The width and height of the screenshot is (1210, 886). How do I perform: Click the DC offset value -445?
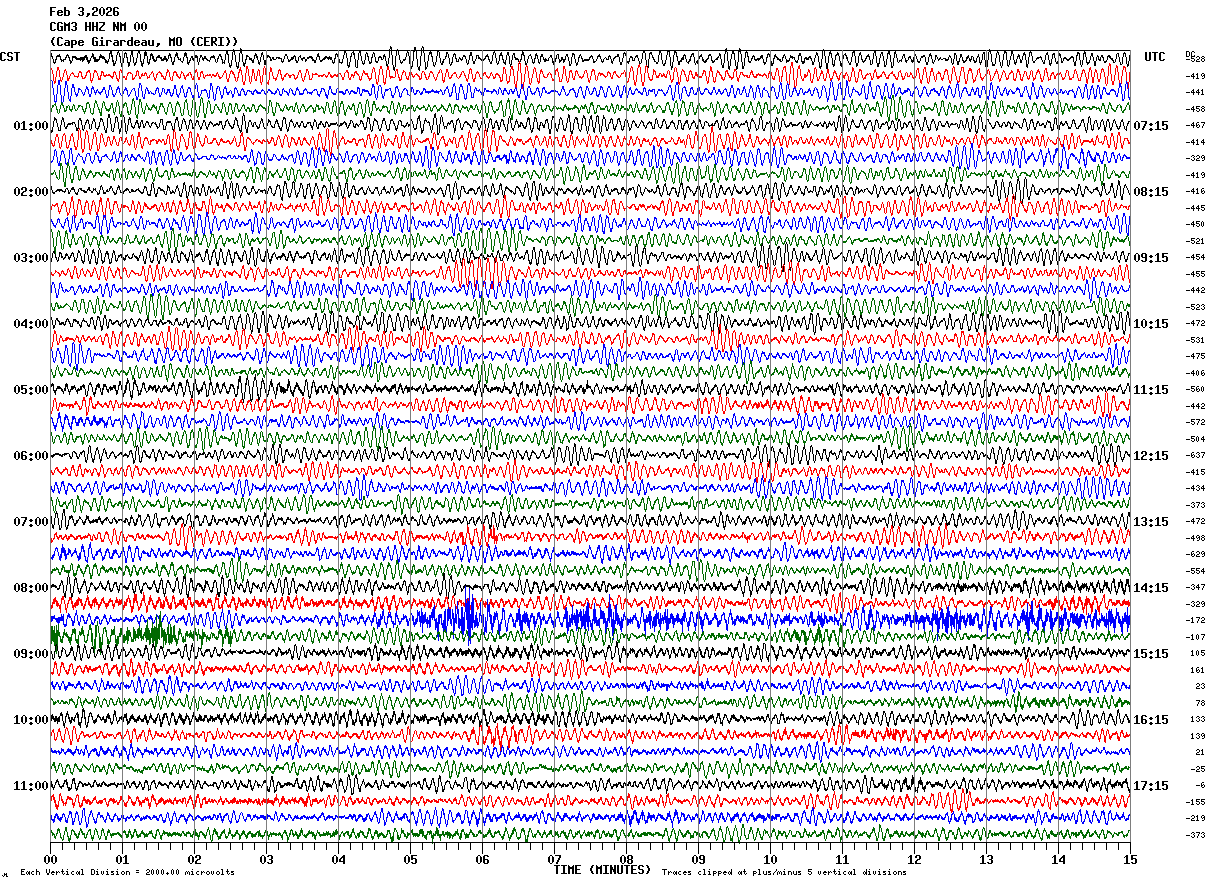(x=1195, y=208)
